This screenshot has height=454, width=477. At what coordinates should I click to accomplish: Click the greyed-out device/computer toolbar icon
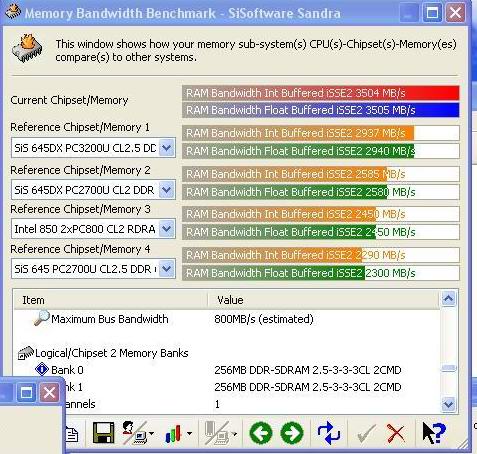(x=217, y=433)
